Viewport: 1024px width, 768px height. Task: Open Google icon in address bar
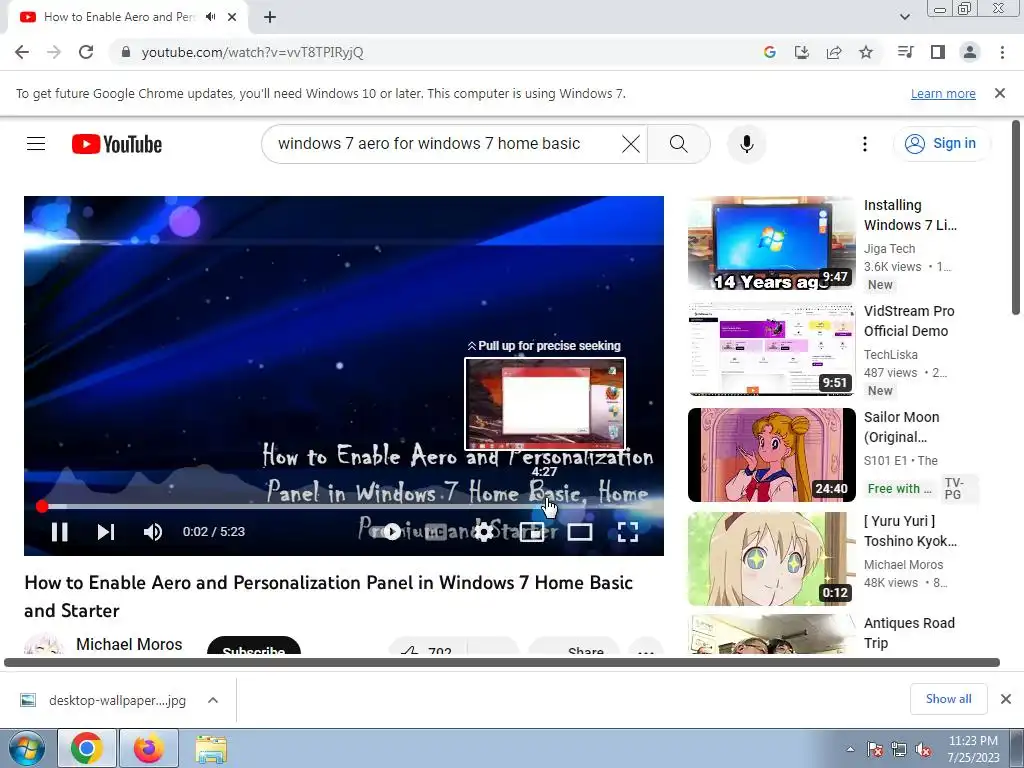pos(770,52)
